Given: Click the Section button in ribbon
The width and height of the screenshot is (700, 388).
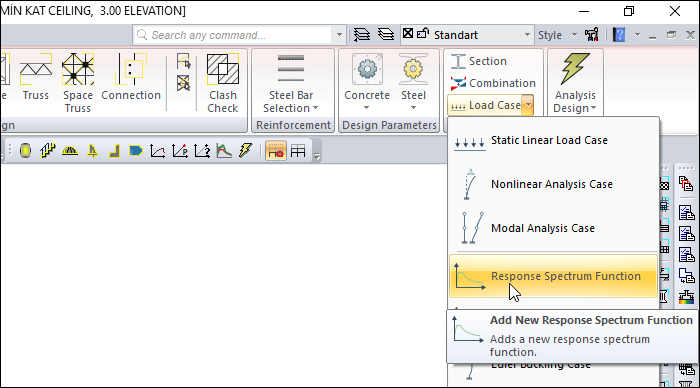Looking at the screenshot, I should [479, 61].
